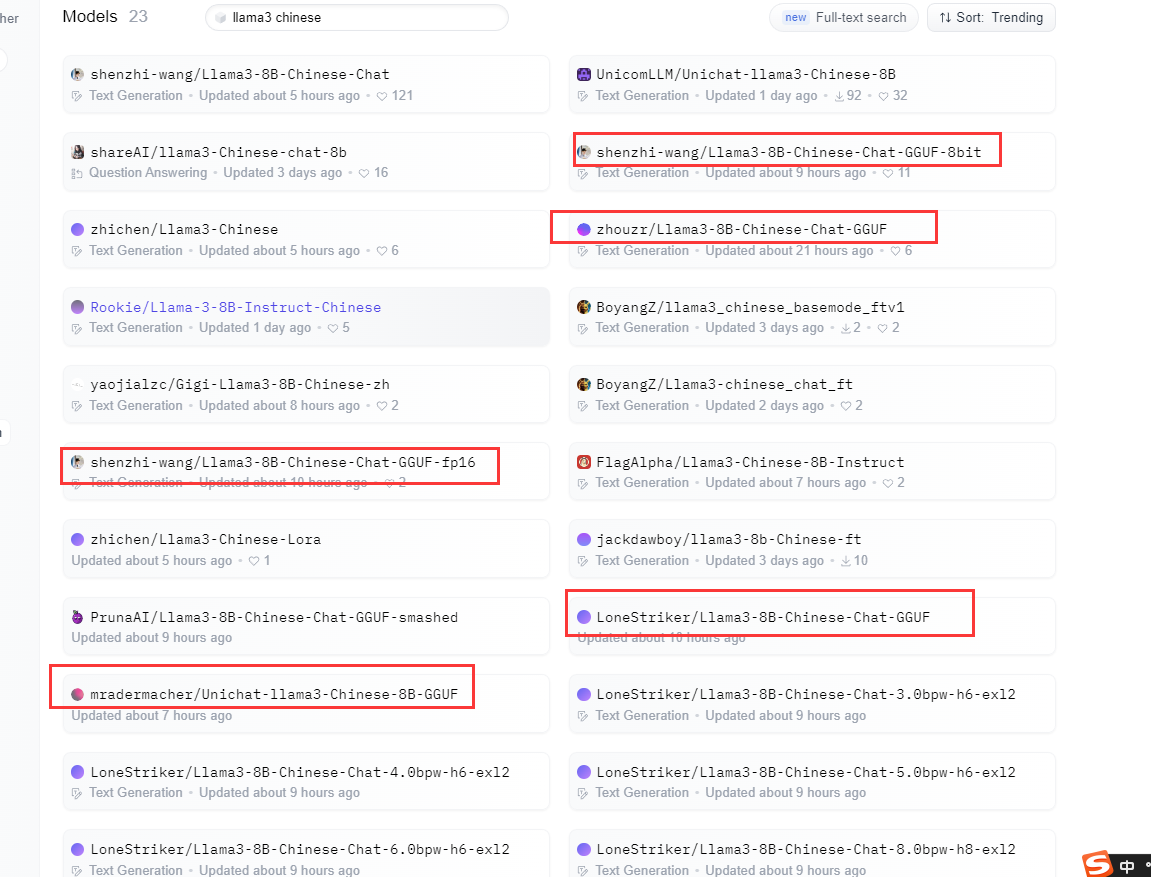Open zhouzr/Llama3-8B-Chinese-Chat-GGUF model
Screen dimensions: 1151x877
741,230
